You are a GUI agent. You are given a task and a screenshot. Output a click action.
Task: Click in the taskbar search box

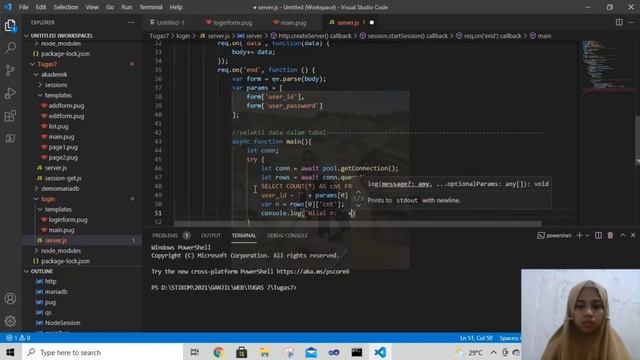(x=102, y=352)
